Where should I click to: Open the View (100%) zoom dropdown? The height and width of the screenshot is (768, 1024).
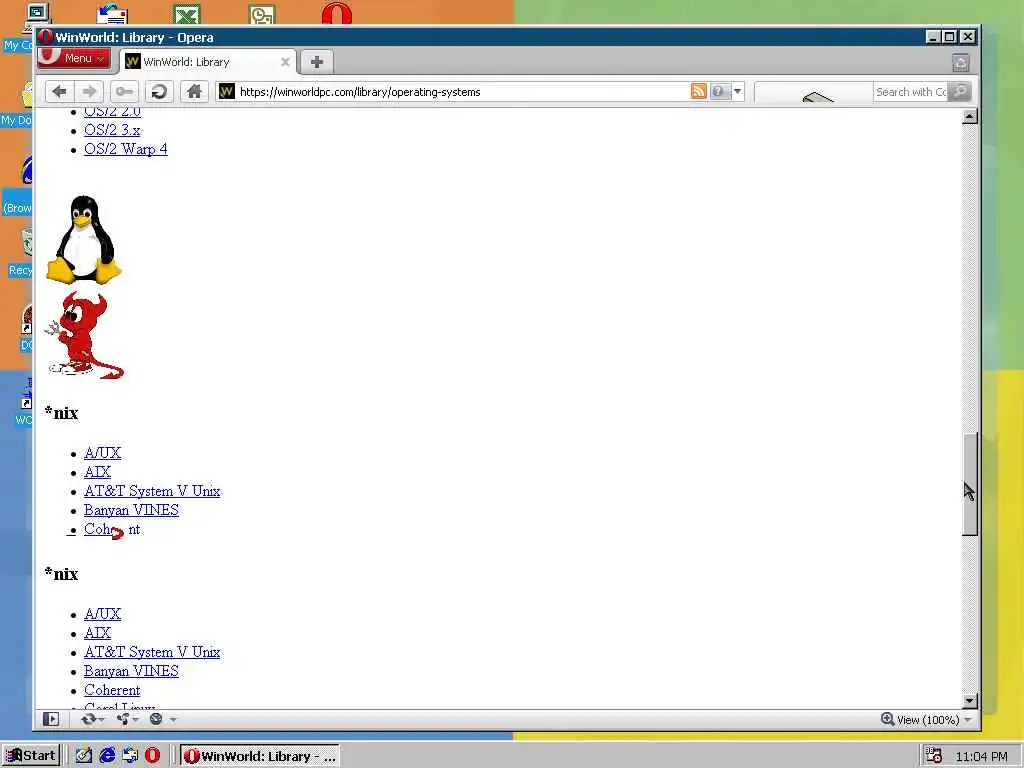click(x=934, y=720)
